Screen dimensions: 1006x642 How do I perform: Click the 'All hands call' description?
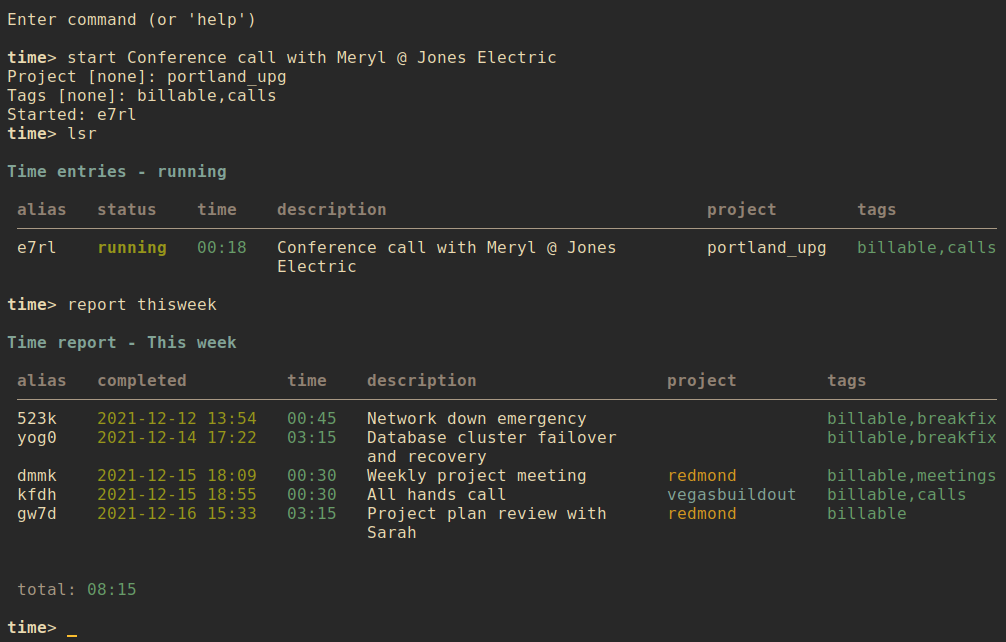437,495
